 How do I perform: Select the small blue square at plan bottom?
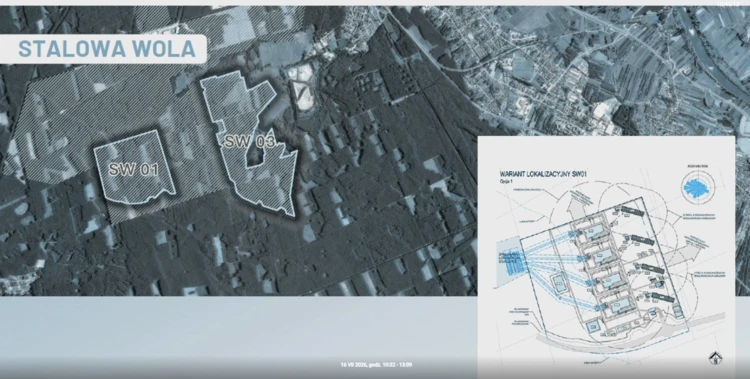[x=593, y=327]
